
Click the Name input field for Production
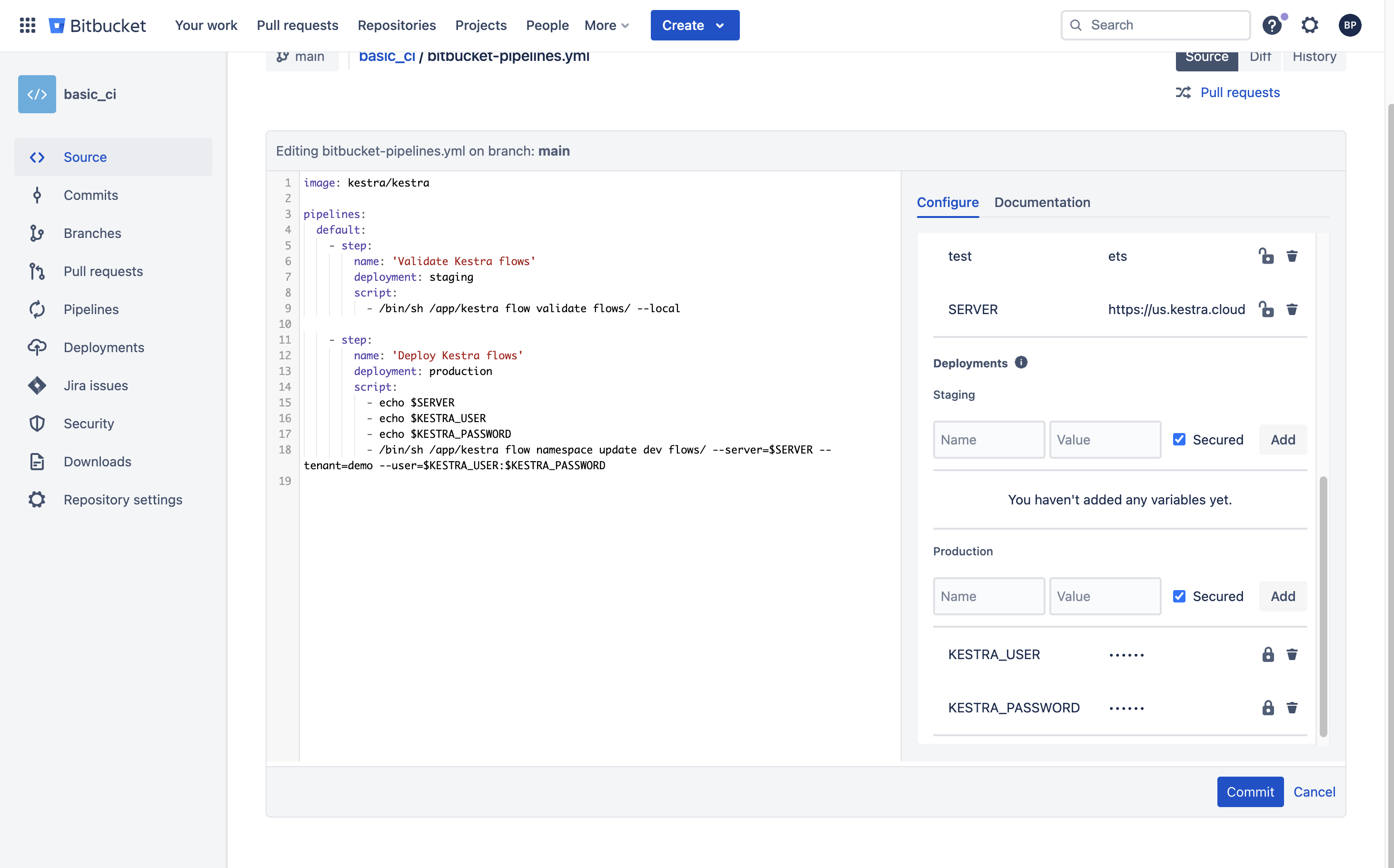[x=988, y=595]
